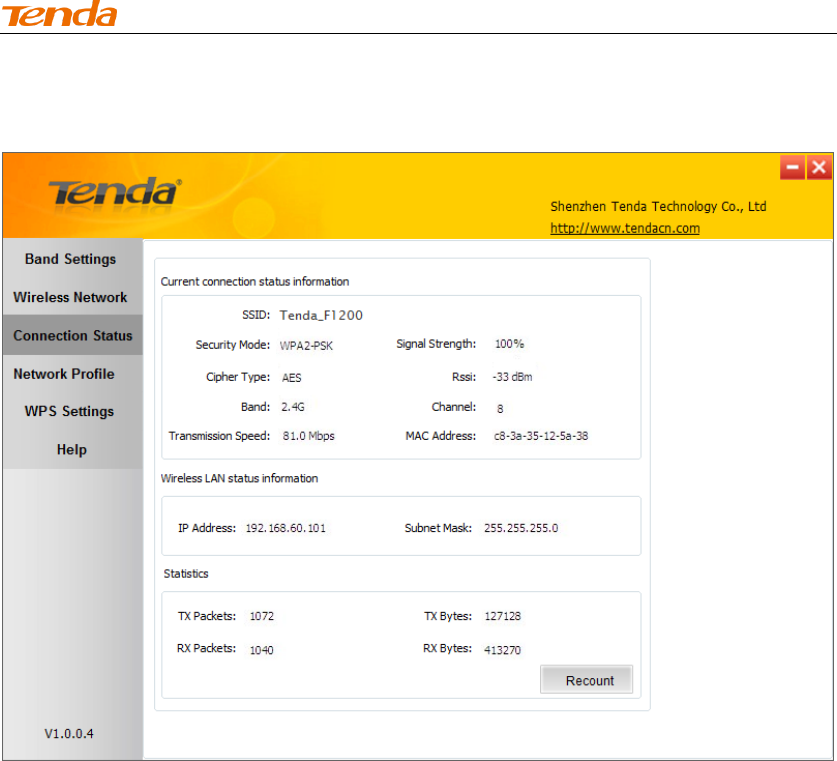Close the Tenda utility window

click(x=819, y=168)
